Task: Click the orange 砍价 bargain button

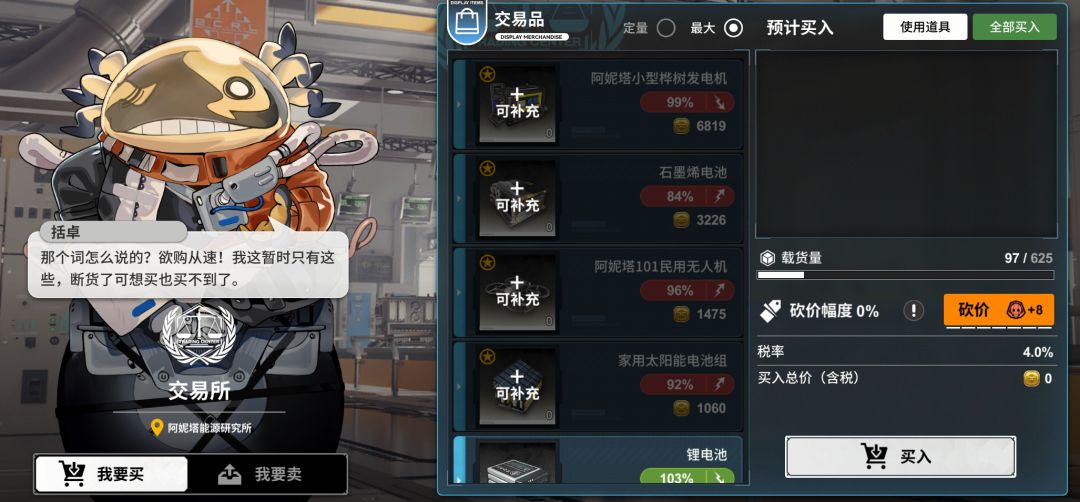Action: coord(998,310)
